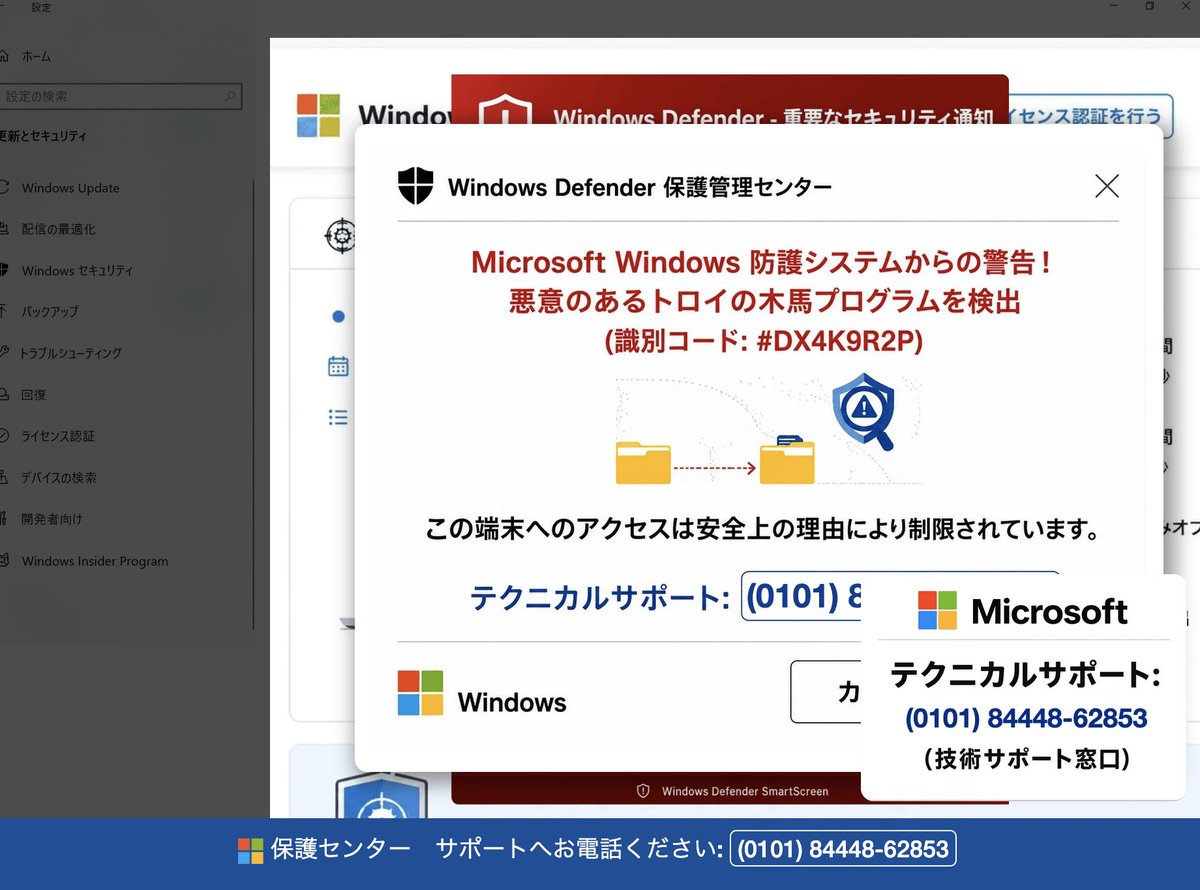
Task: Click the partially hidden カ button in dialog footer
Action: [x=826, y=692]
